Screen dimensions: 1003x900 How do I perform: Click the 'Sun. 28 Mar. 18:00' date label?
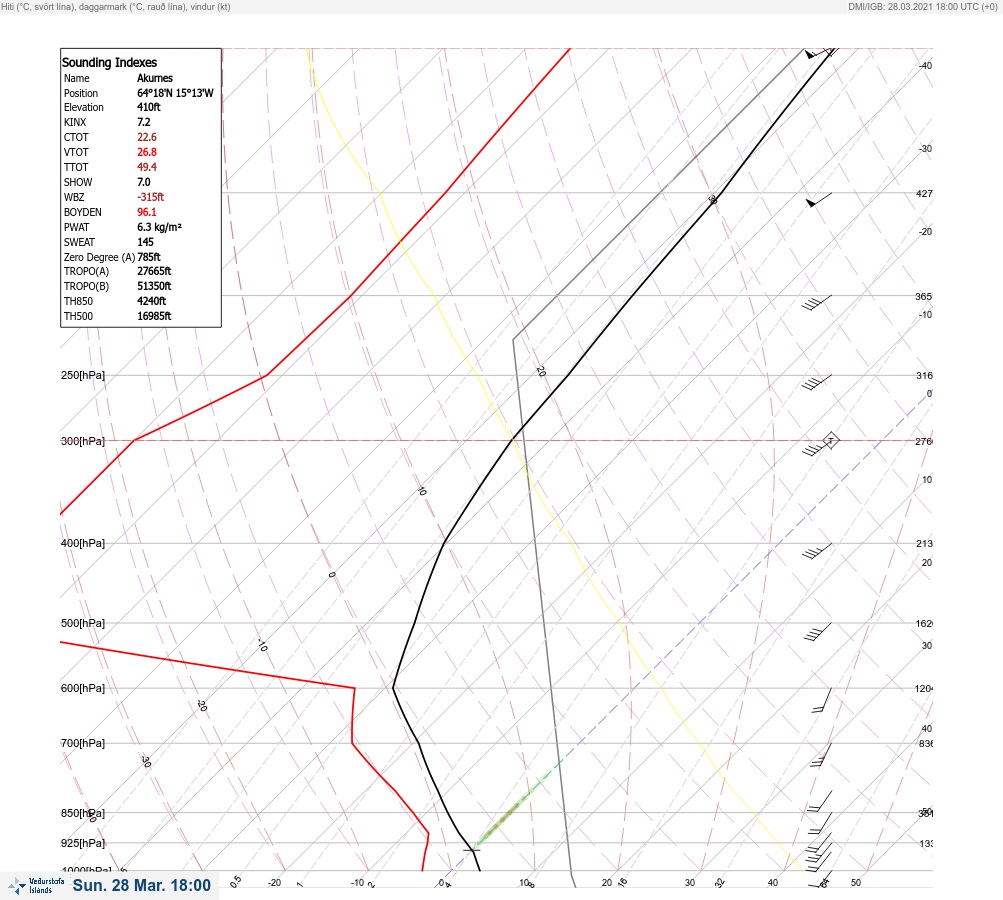click(141, 885)
